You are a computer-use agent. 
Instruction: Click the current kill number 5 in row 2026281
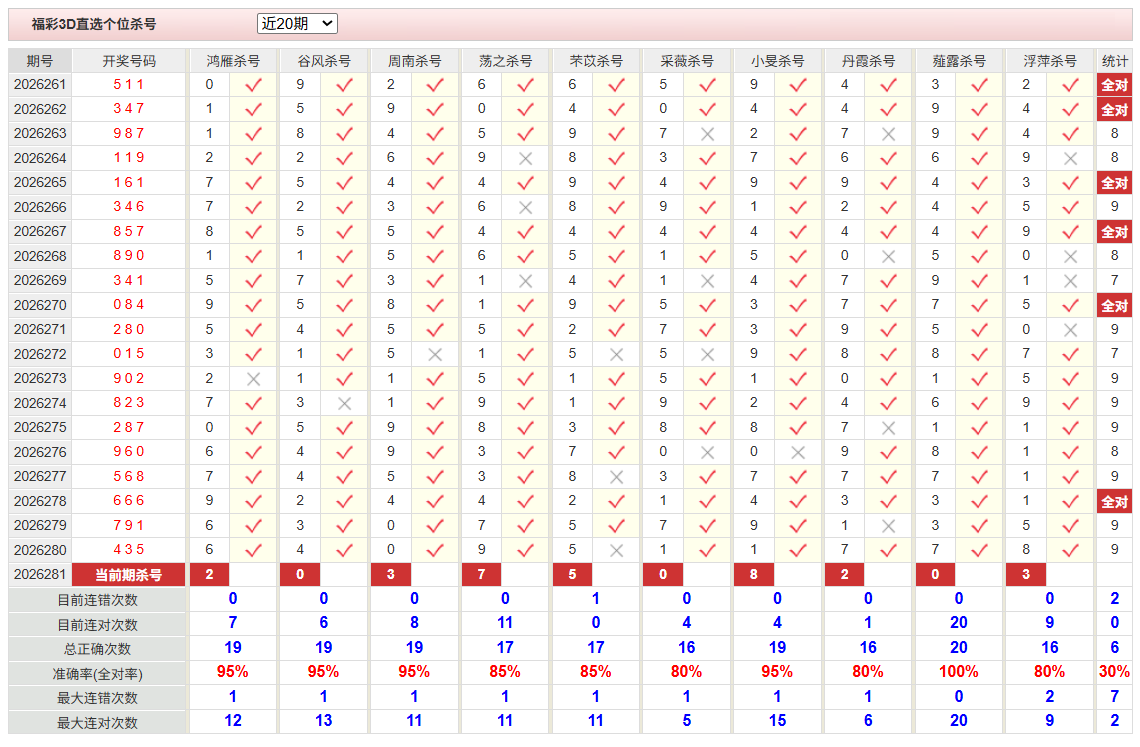[572, 575]
